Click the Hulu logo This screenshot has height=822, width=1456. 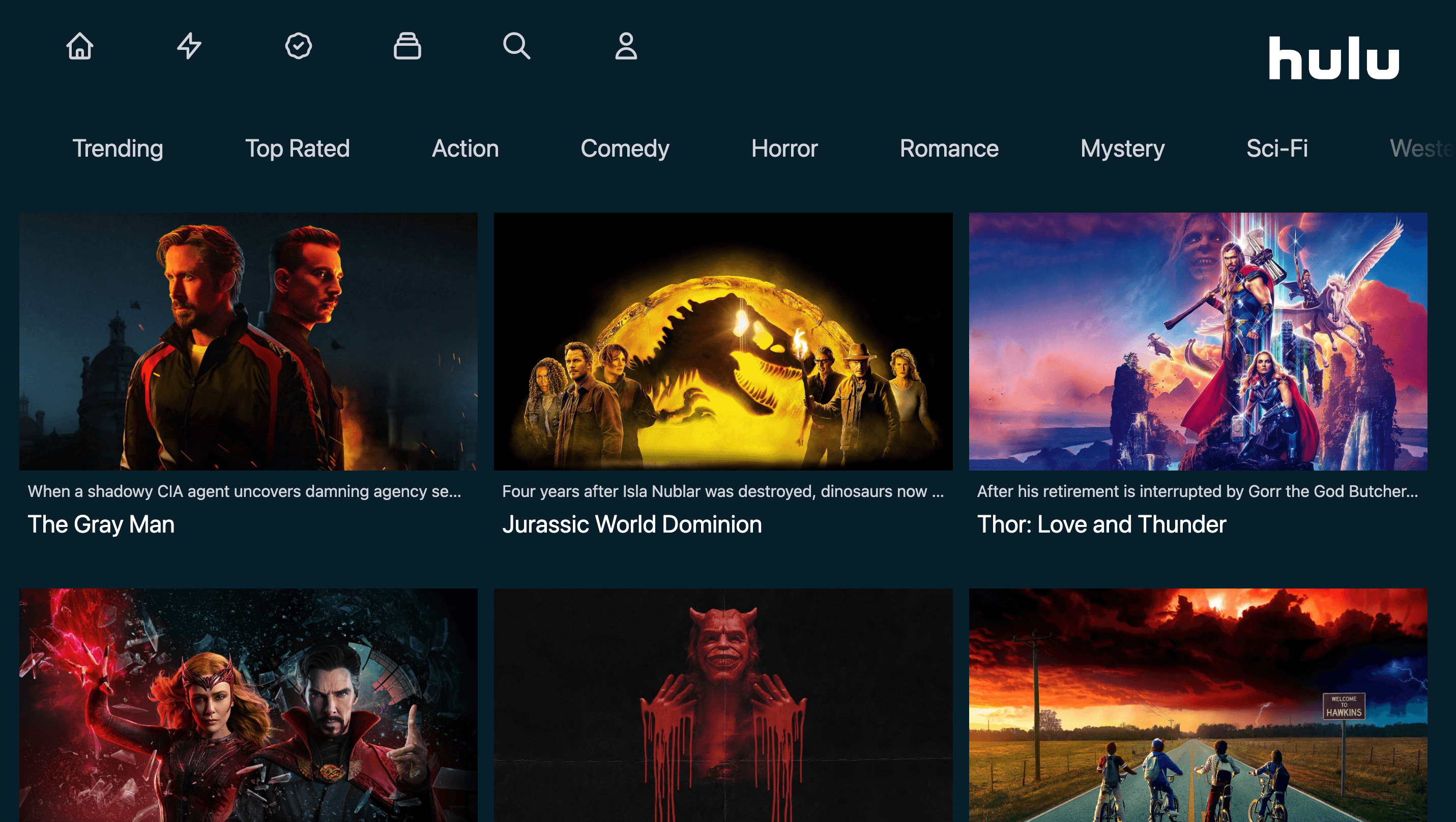click(x=1334, y=58)
